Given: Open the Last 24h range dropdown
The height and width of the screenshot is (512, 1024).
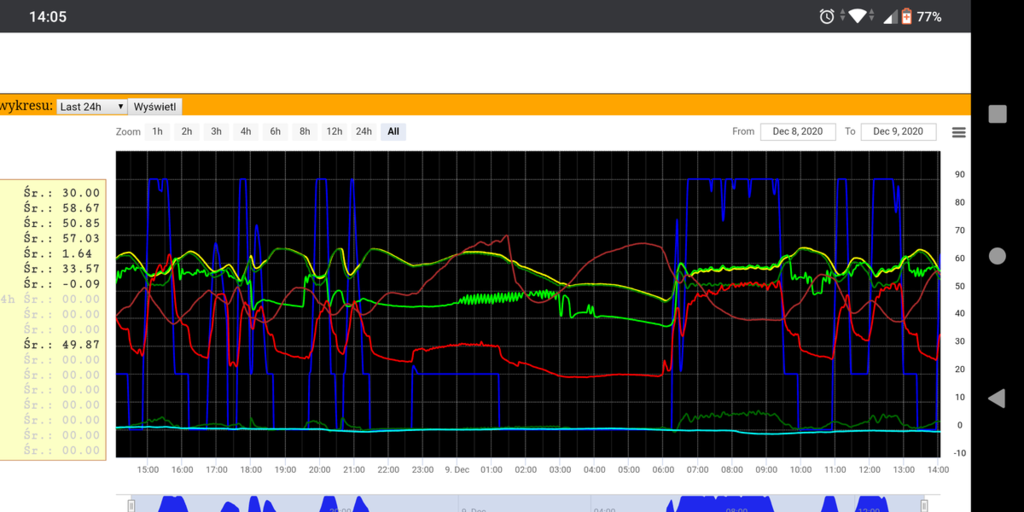Looking at the screenshot, I should pyautogui.click(x=92, y=106).
